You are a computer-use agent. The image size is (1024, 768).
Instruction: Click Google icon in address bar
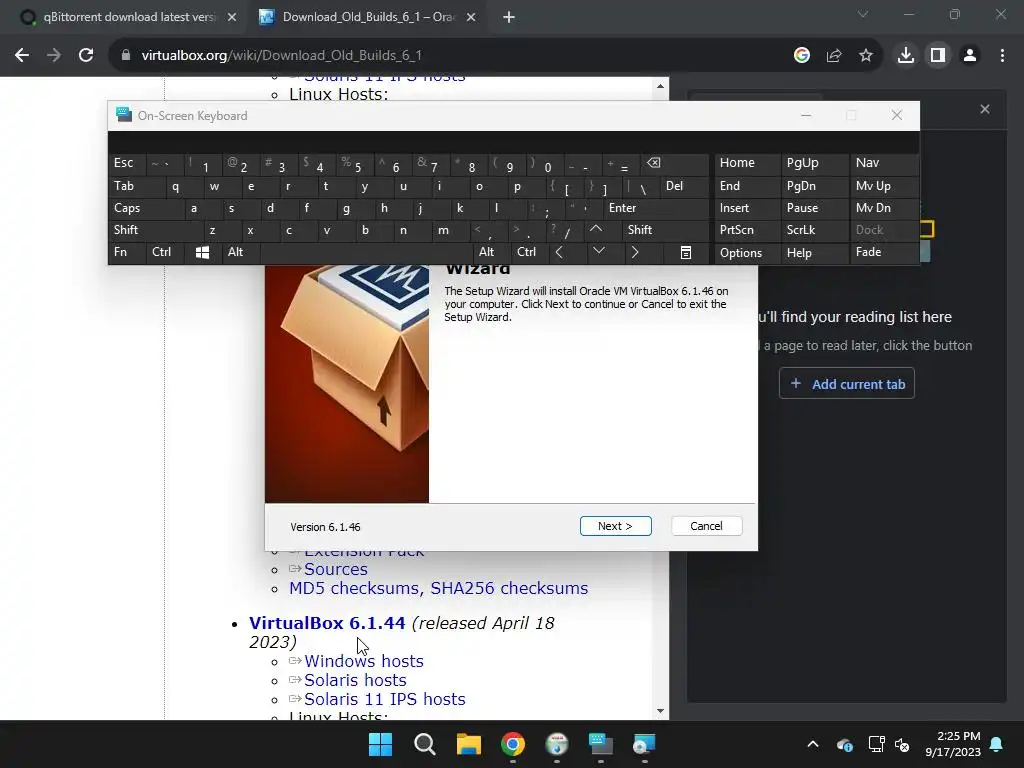(x=802, y=56)
